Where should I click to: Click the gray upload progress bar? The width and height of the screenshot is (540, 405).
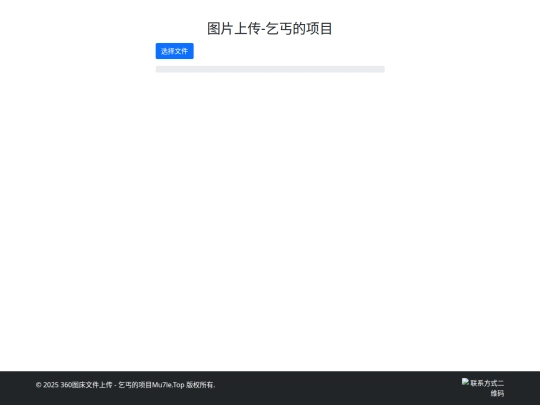point(270,69)
